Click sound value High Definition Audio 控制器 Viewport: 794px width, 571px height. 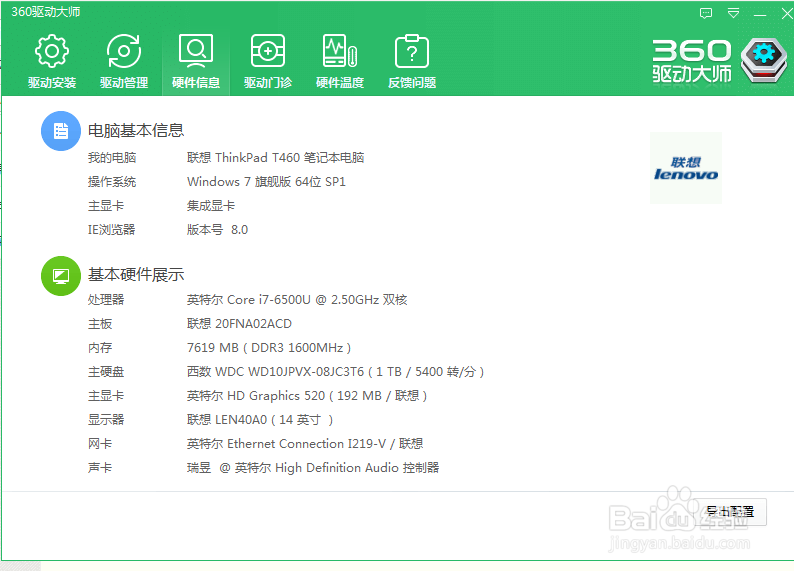313,468
